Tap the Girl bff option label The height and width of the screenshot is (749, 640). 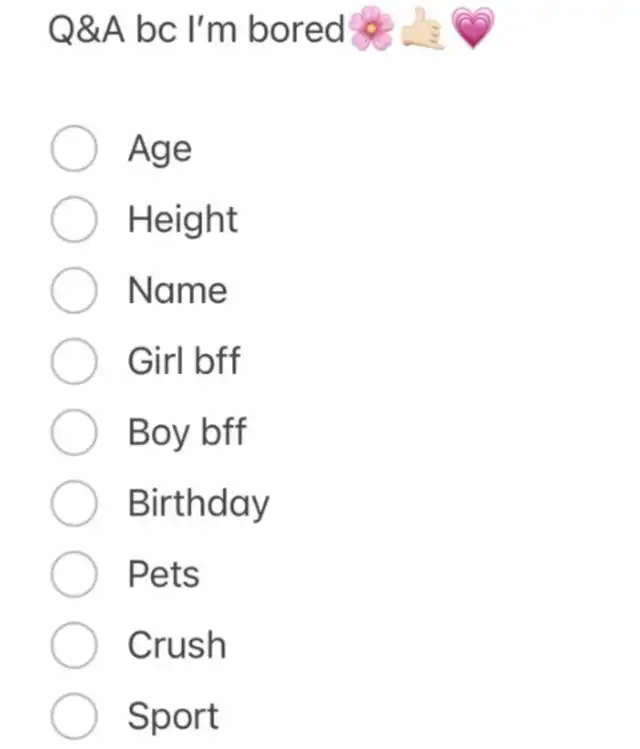[184, 361]
